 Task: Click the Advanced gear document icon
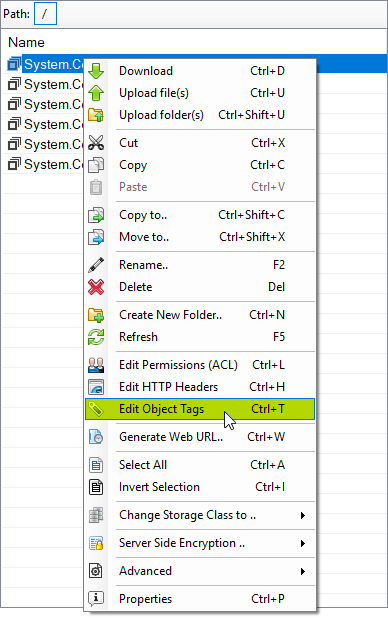96,571
